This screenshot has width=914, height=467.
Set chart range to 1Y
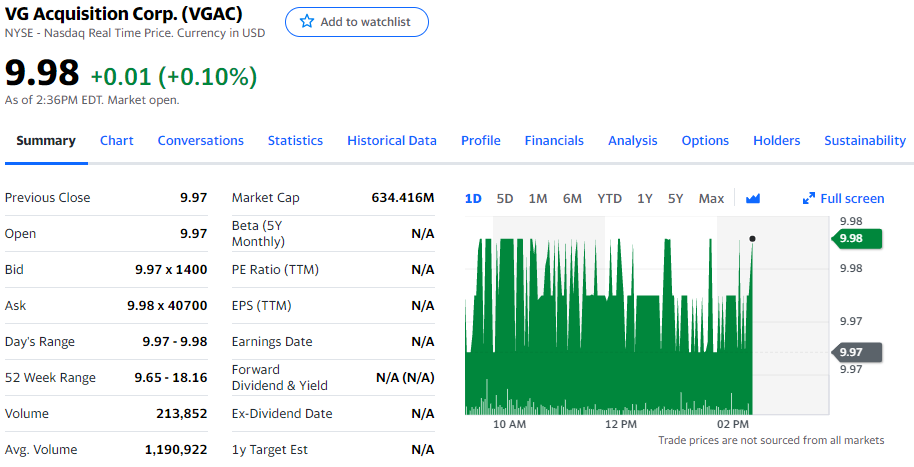point(644,199)
